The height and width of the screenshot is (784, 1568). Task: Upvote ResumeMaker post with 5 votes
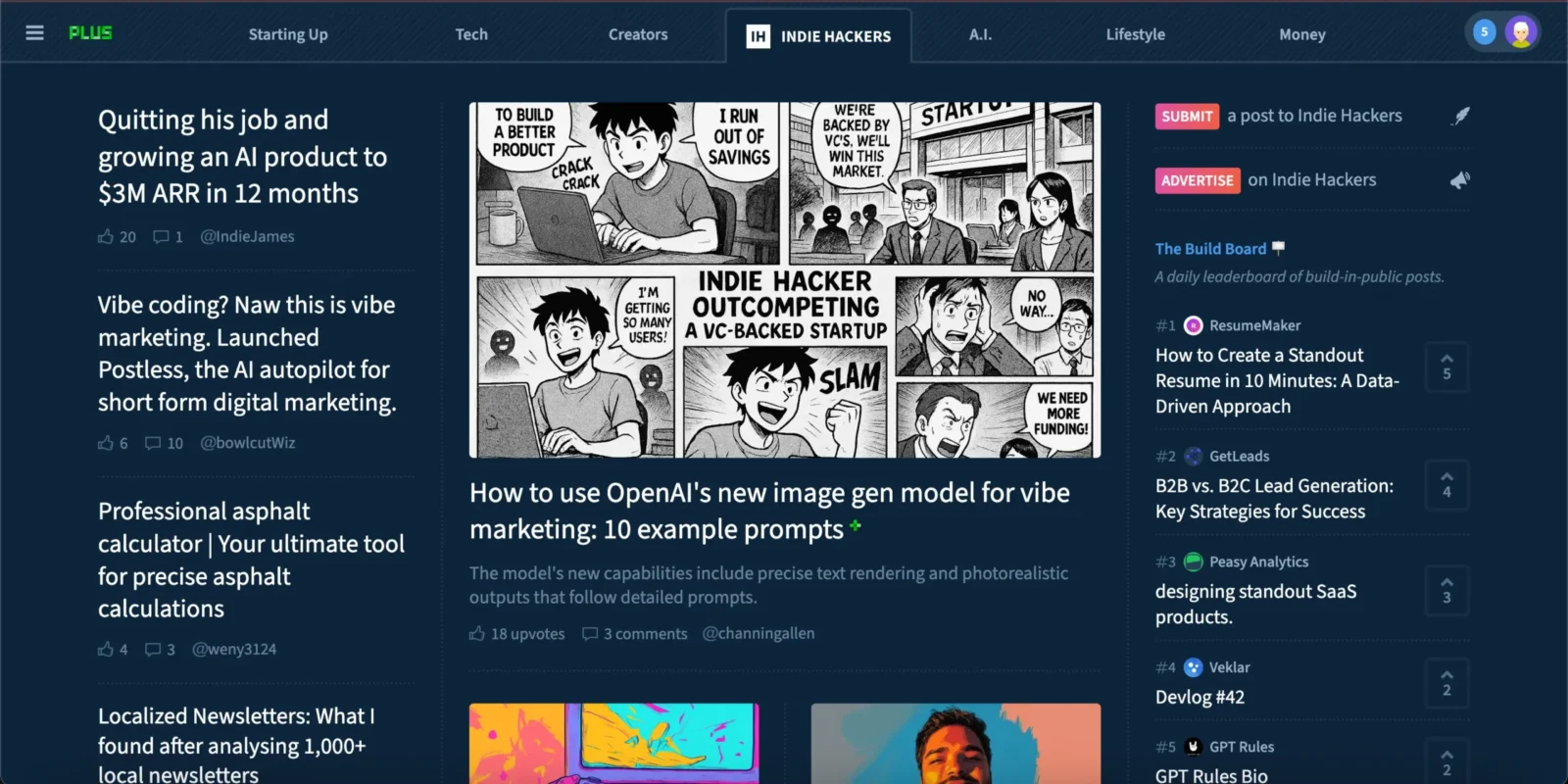point(1446,367)
